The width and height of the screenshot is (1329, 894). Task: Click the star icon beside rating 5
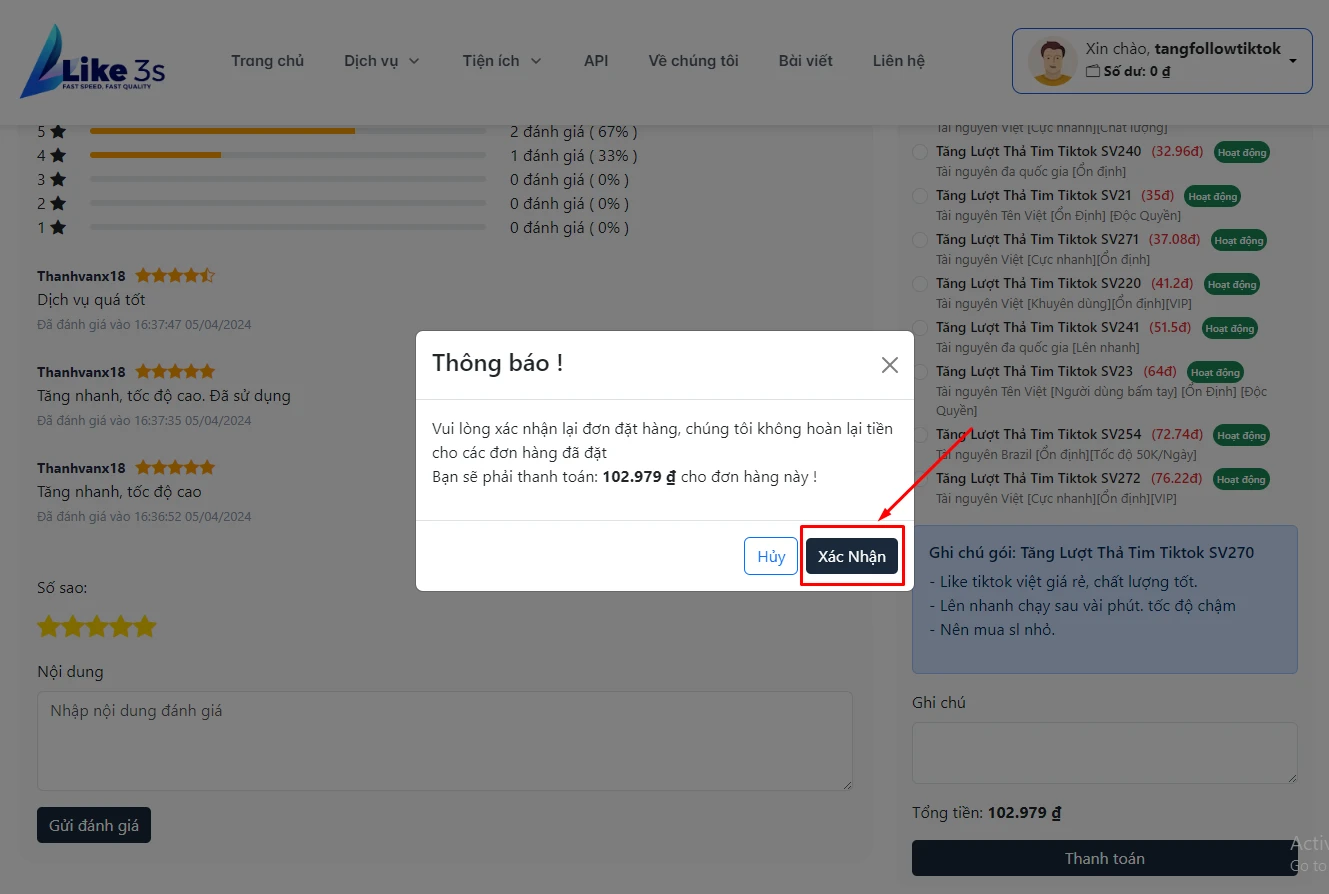click(x=58, y=131)
